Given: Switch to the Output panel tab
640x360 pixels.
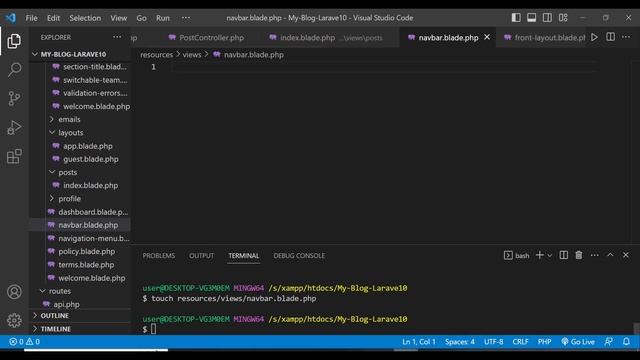Looking at the screenshot, I should point(201,256).
